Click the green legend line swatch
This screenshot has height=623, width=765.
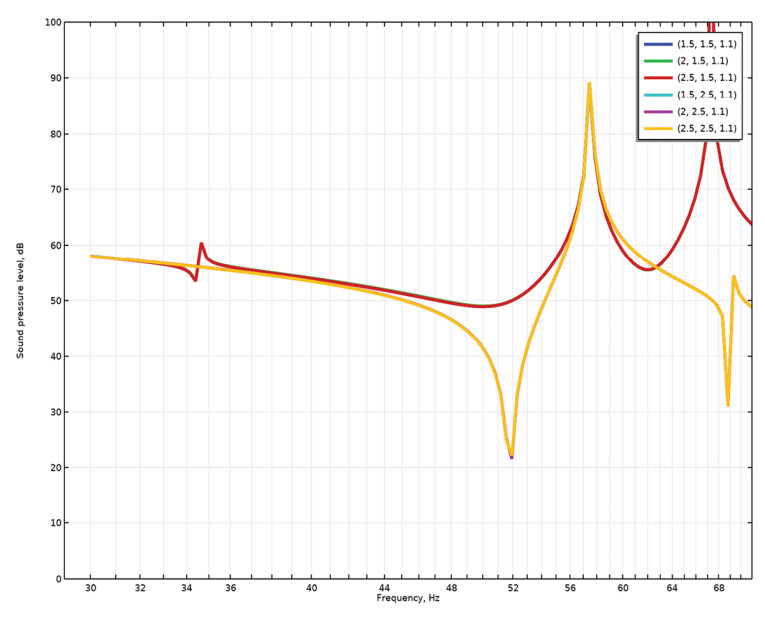[657, 61]
